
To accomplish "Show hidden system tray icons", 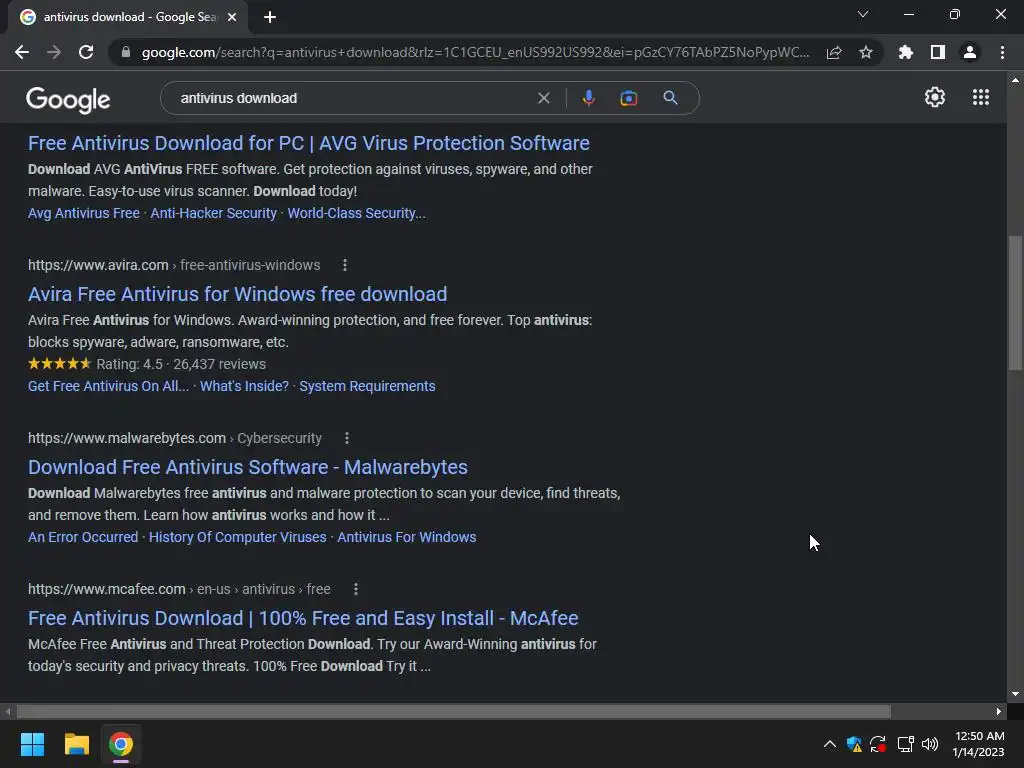I will [829, 744].
